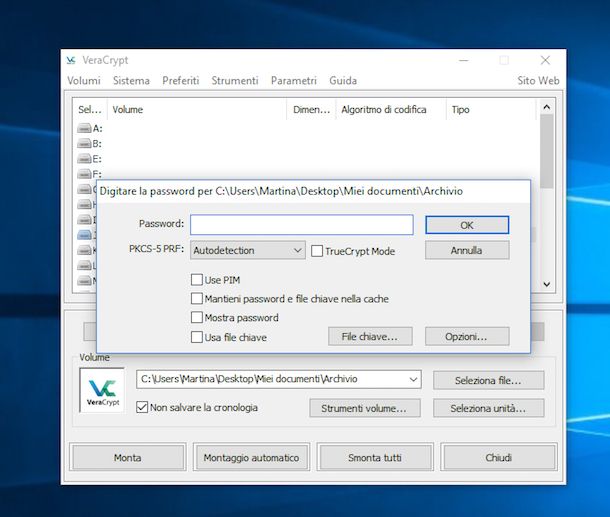Select drive B: icon in list
This screenshot has width=610, height=517.
click(x=84, y=144)
